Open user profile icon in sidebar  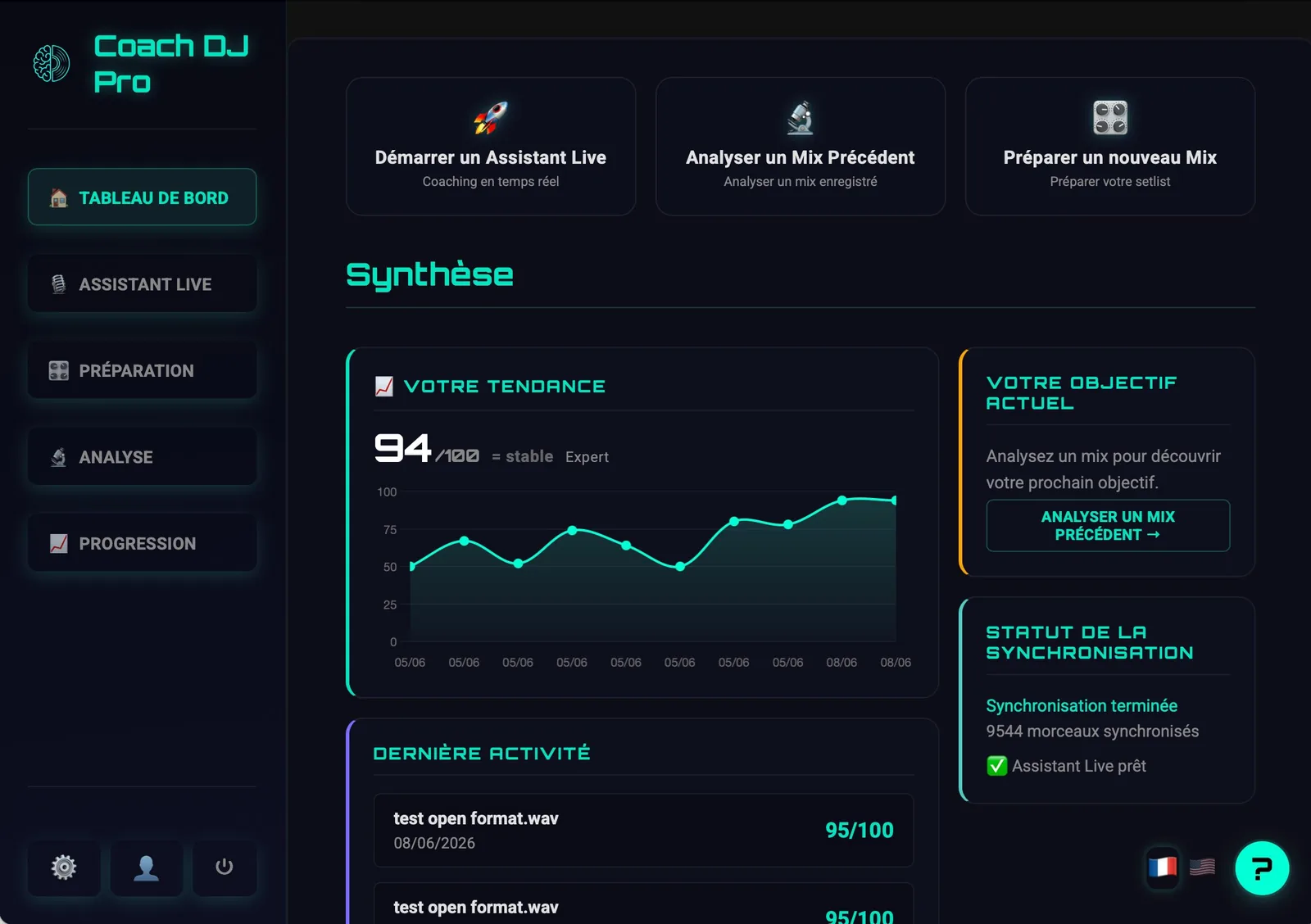pyautogui.click(x=147, y=867)
